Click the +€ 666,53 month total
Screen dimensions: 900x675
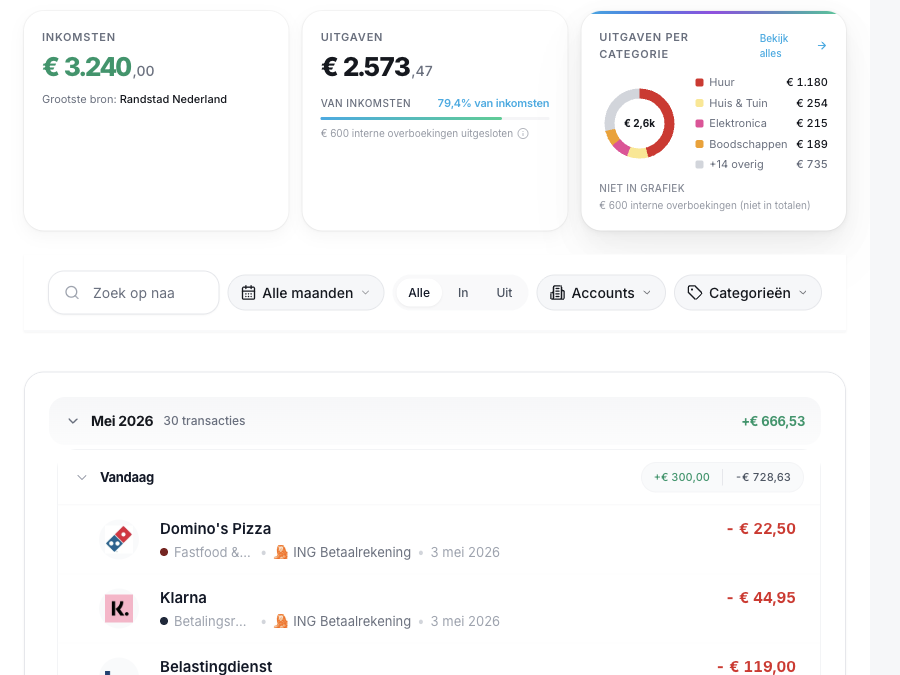click(x=773, y=421)
